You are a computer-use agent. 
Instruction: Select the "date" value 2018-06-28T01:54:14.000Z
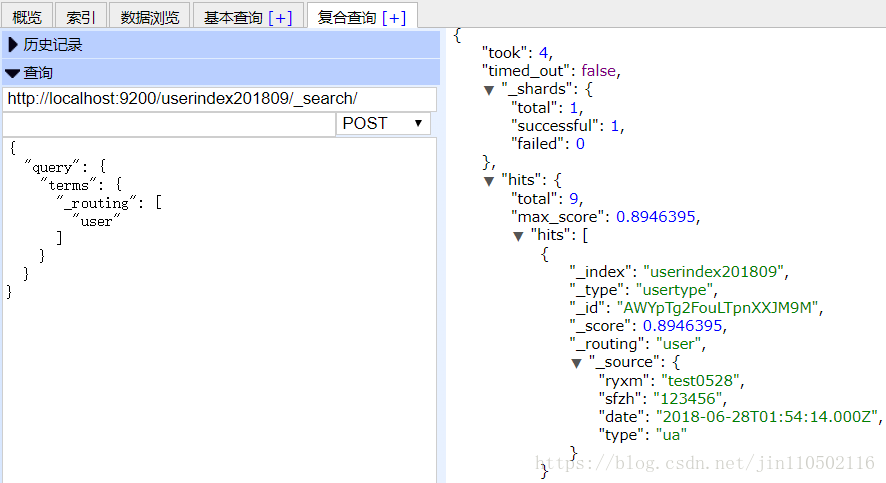(x=767, y=416)
